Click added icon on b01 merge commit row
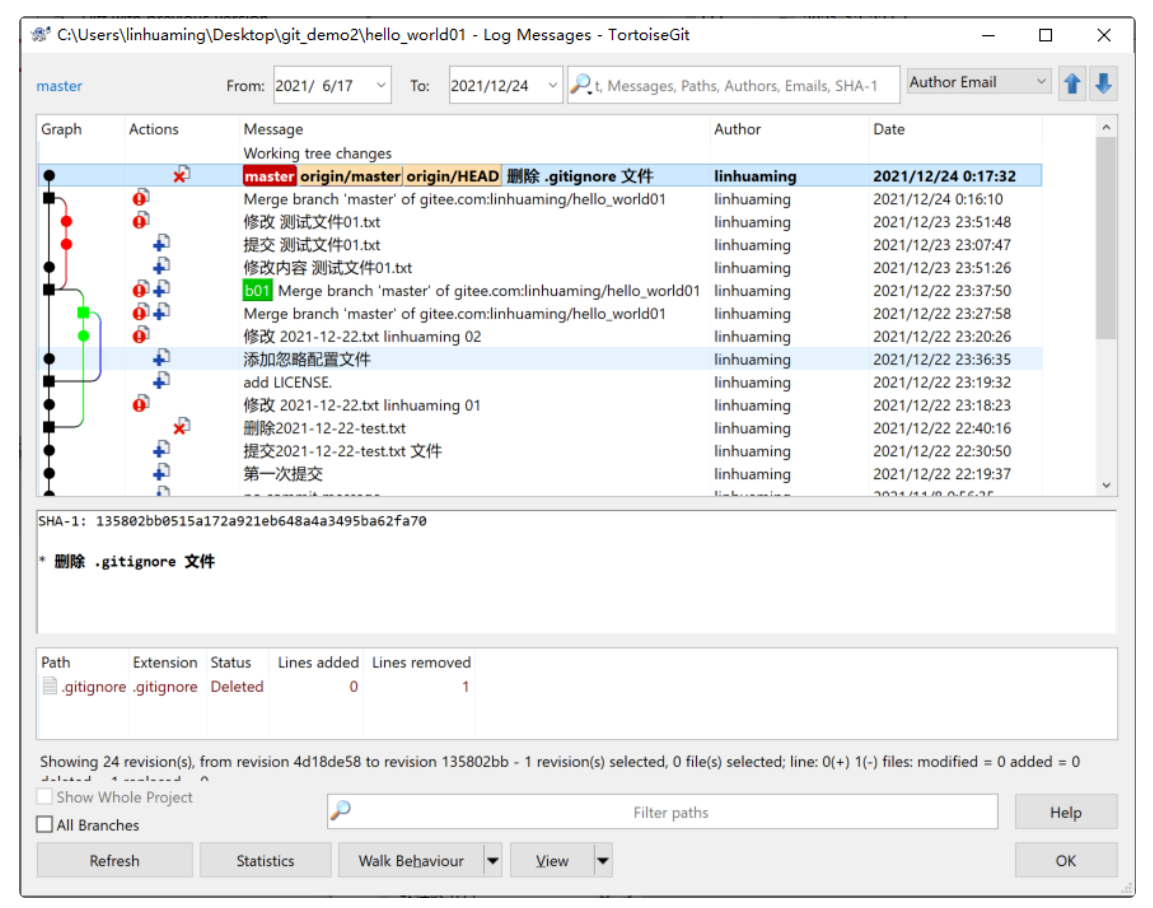 tap(161, 289)
